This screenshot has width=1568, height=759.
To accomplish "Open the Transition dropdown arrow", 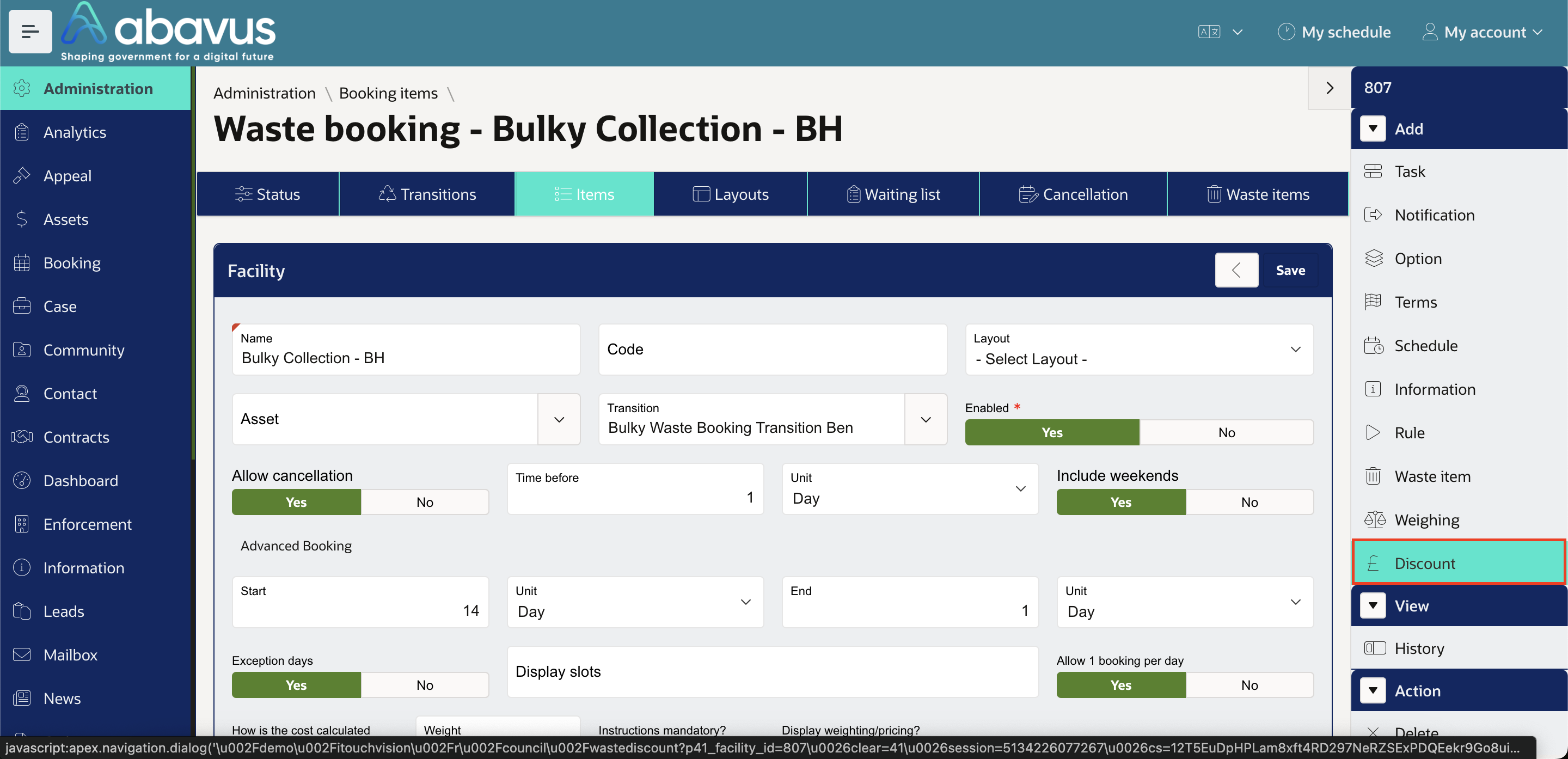I will [x=926, y=419].
